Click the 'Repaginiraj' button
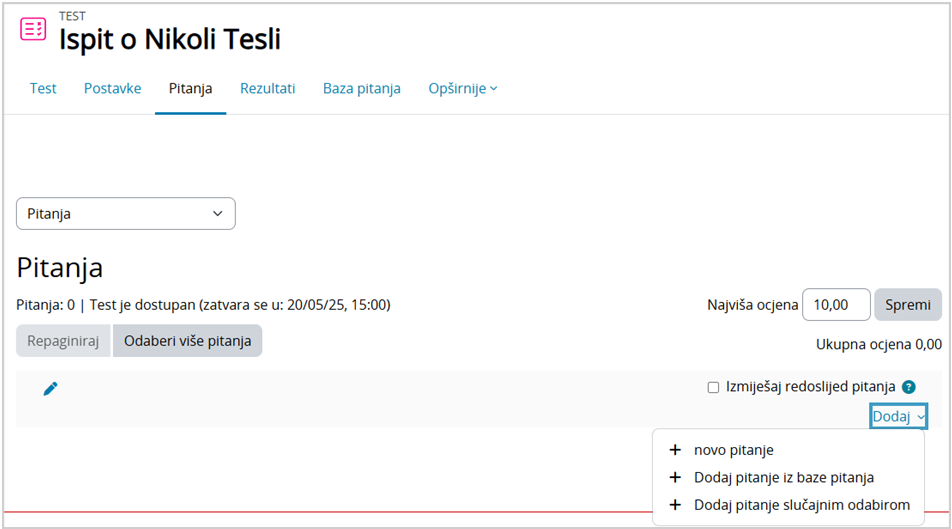952x529 pixels. coord(62,341)
